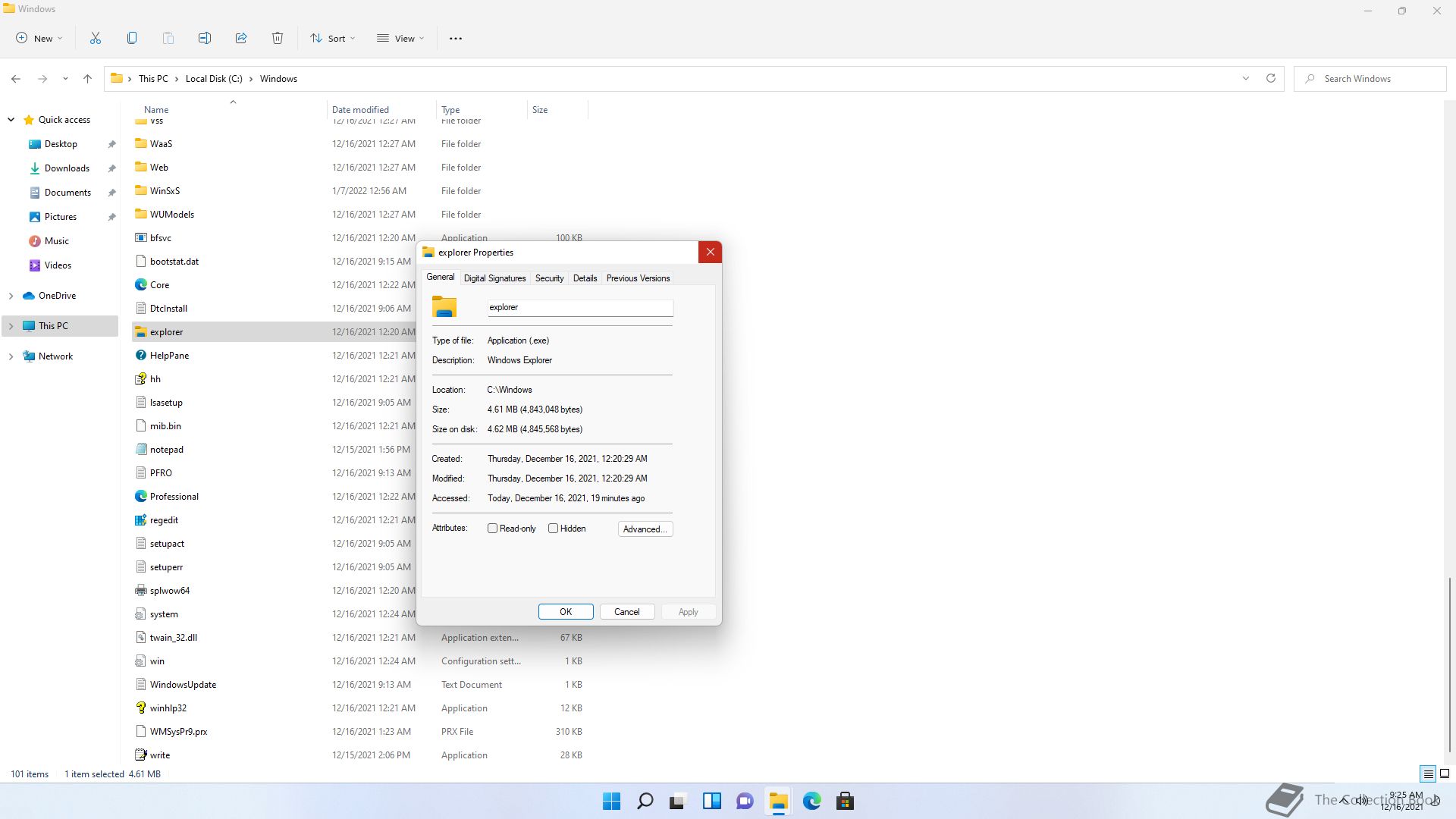Switch to Digital Signatures tab
Image resolution: width=1456 pixels, height=819 pixels.
pos(494,278)
